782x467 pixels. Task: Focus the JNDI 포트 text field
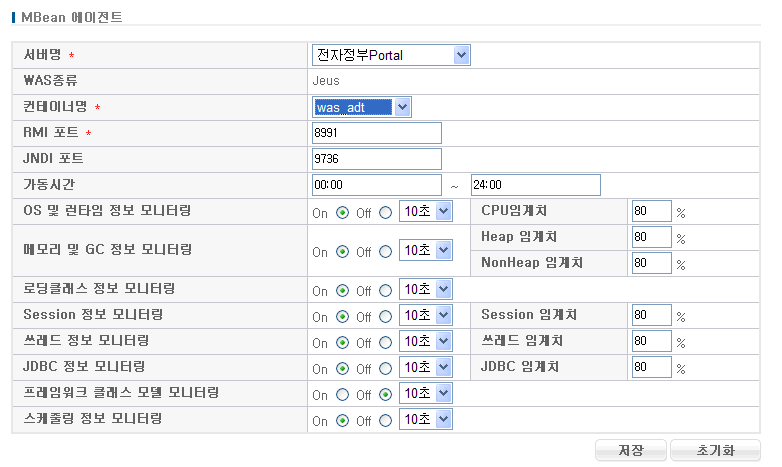pyautogui.click(x=376, y=159)
